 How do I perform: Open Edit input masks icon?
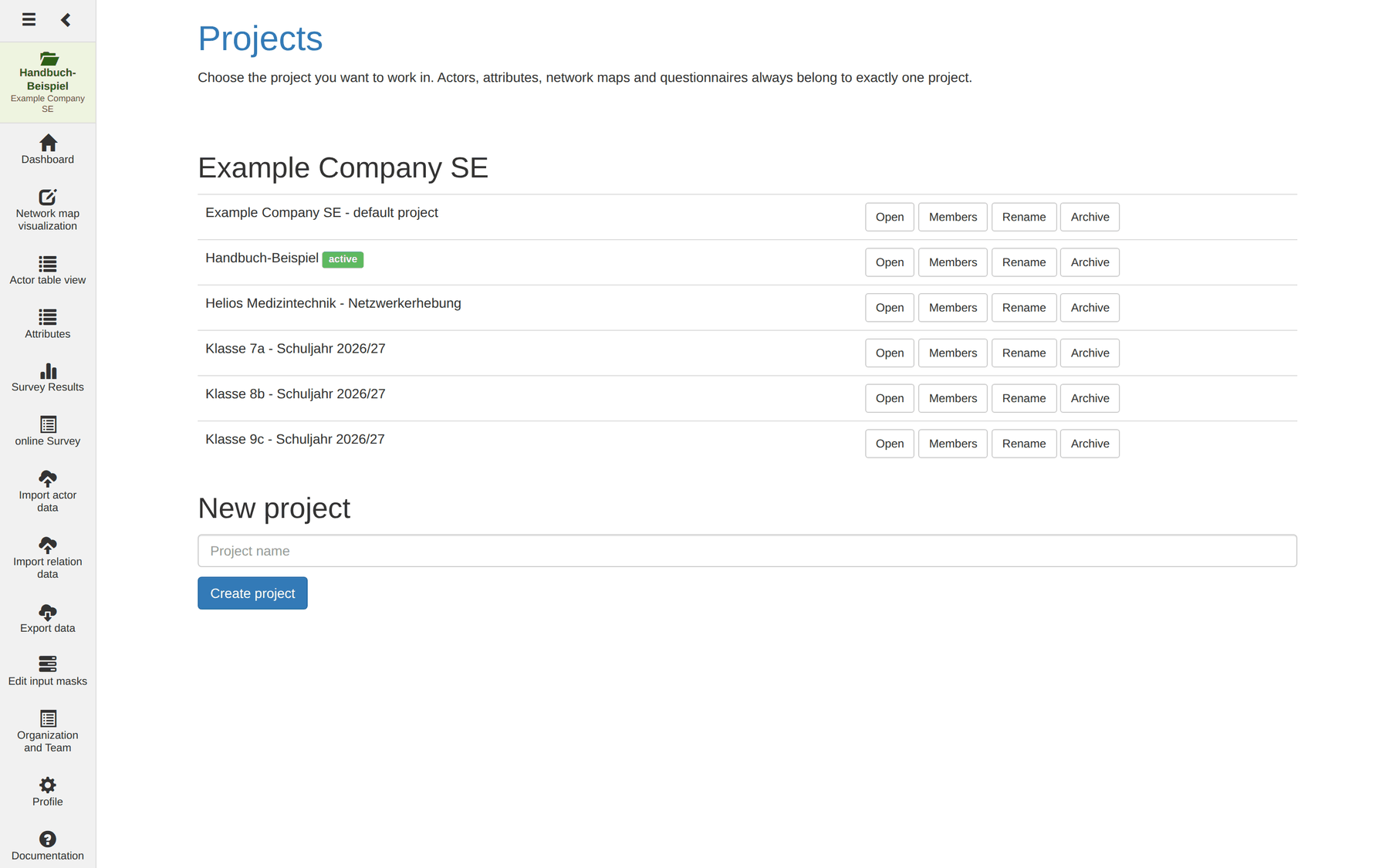tap(48, 664)
